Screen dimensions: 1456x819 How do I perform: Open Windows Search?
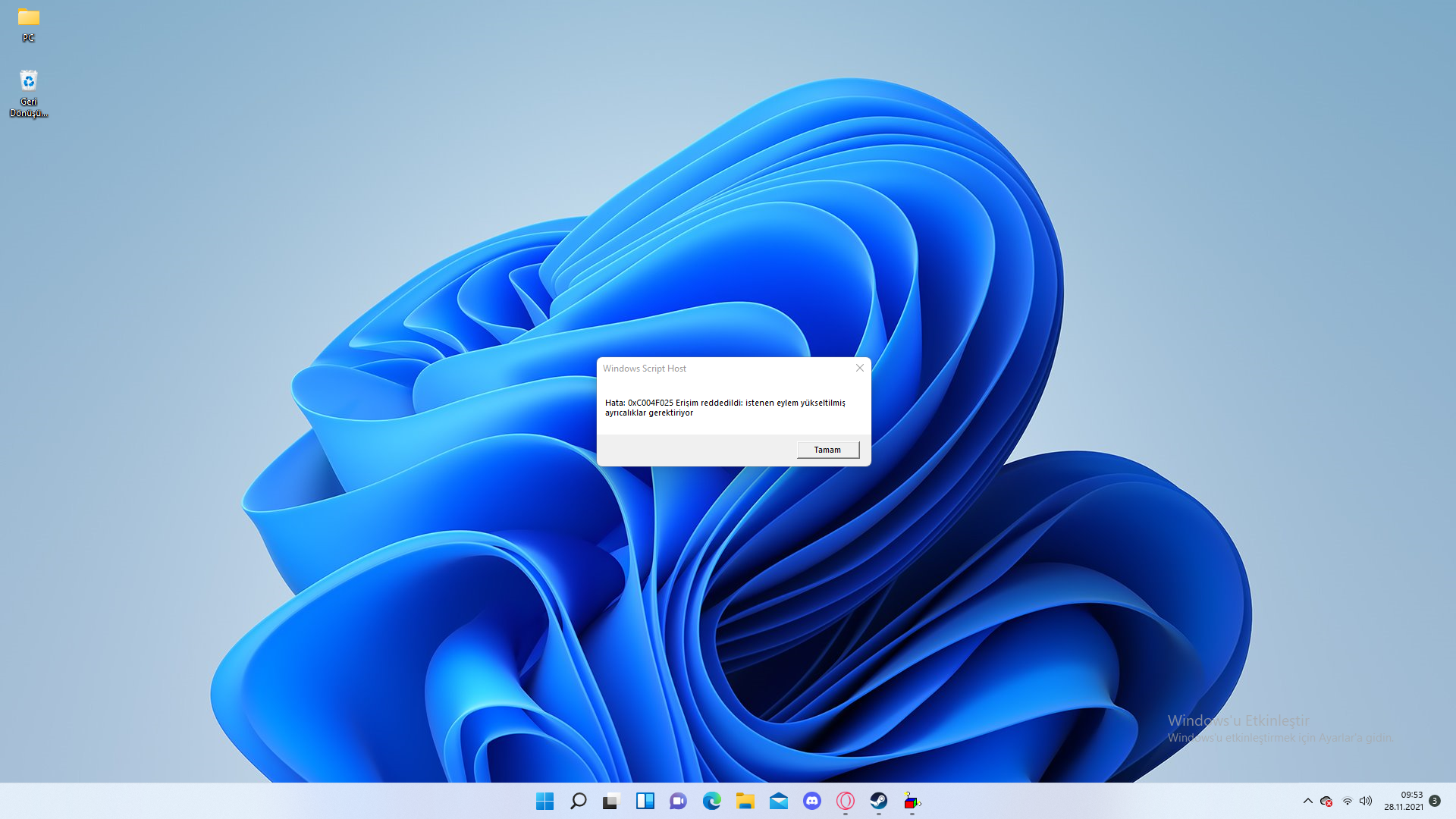coord(578,802)
